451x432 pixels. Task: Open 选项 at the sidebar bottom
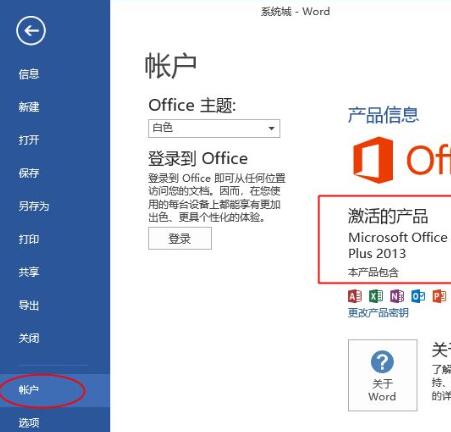pyautogui.click(x=29, y=423)
